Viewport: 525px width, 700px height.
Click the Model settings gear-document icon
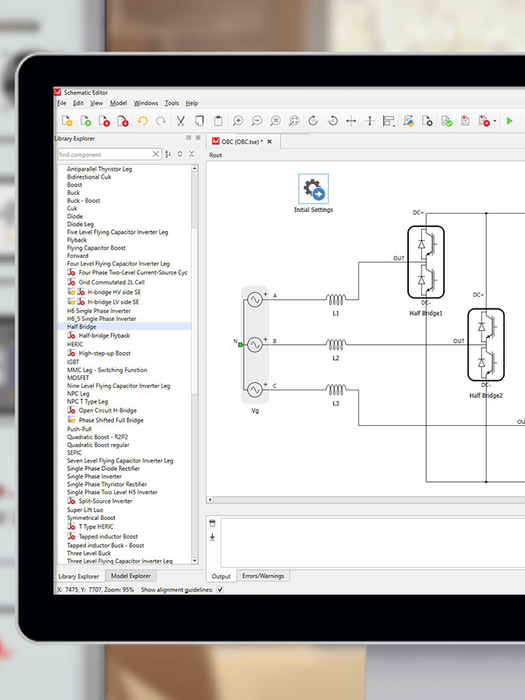click(x=427, y=121)
